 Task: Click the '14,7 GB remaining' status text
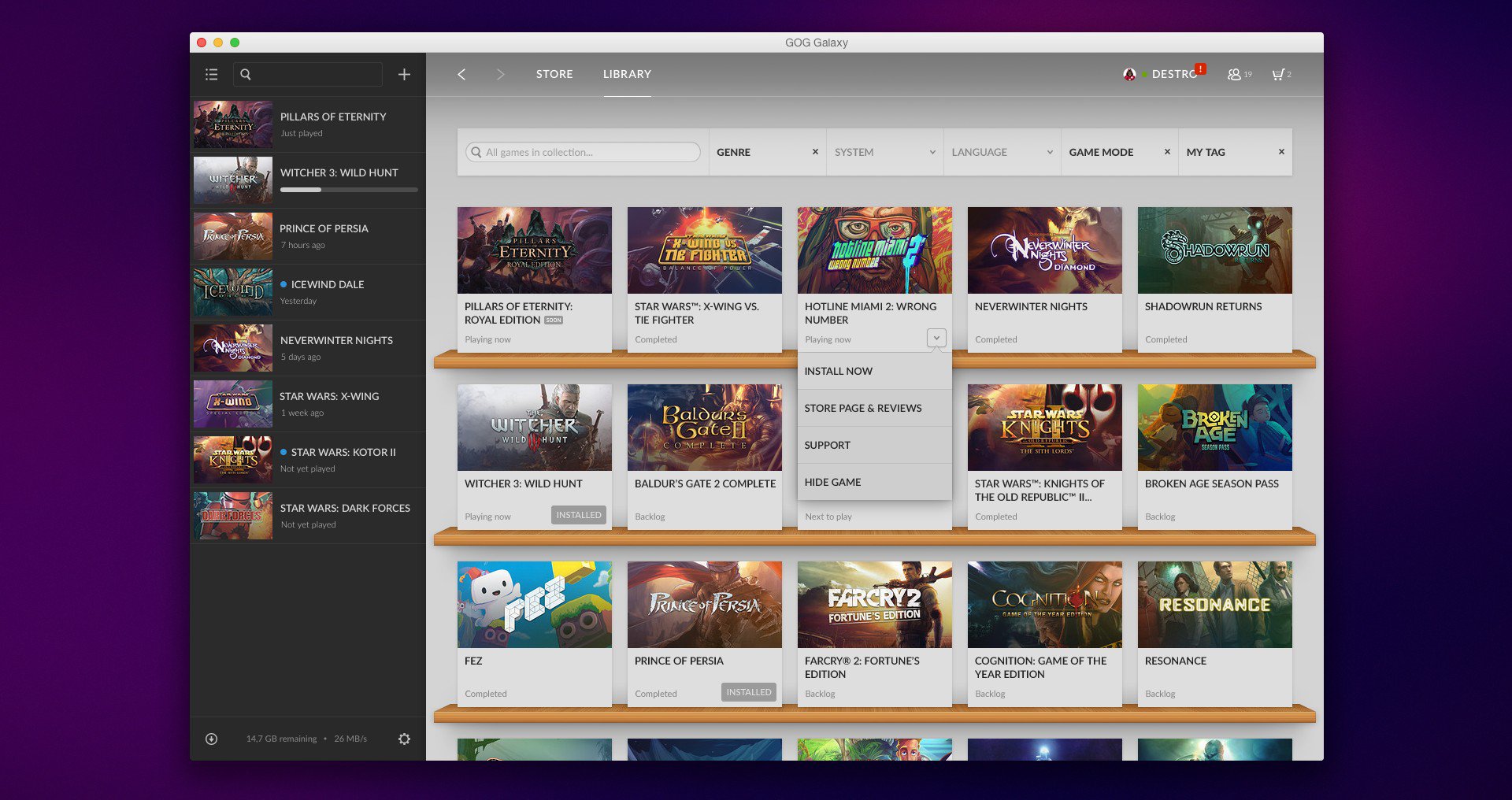pyautogui.click(x=281, y=739)
